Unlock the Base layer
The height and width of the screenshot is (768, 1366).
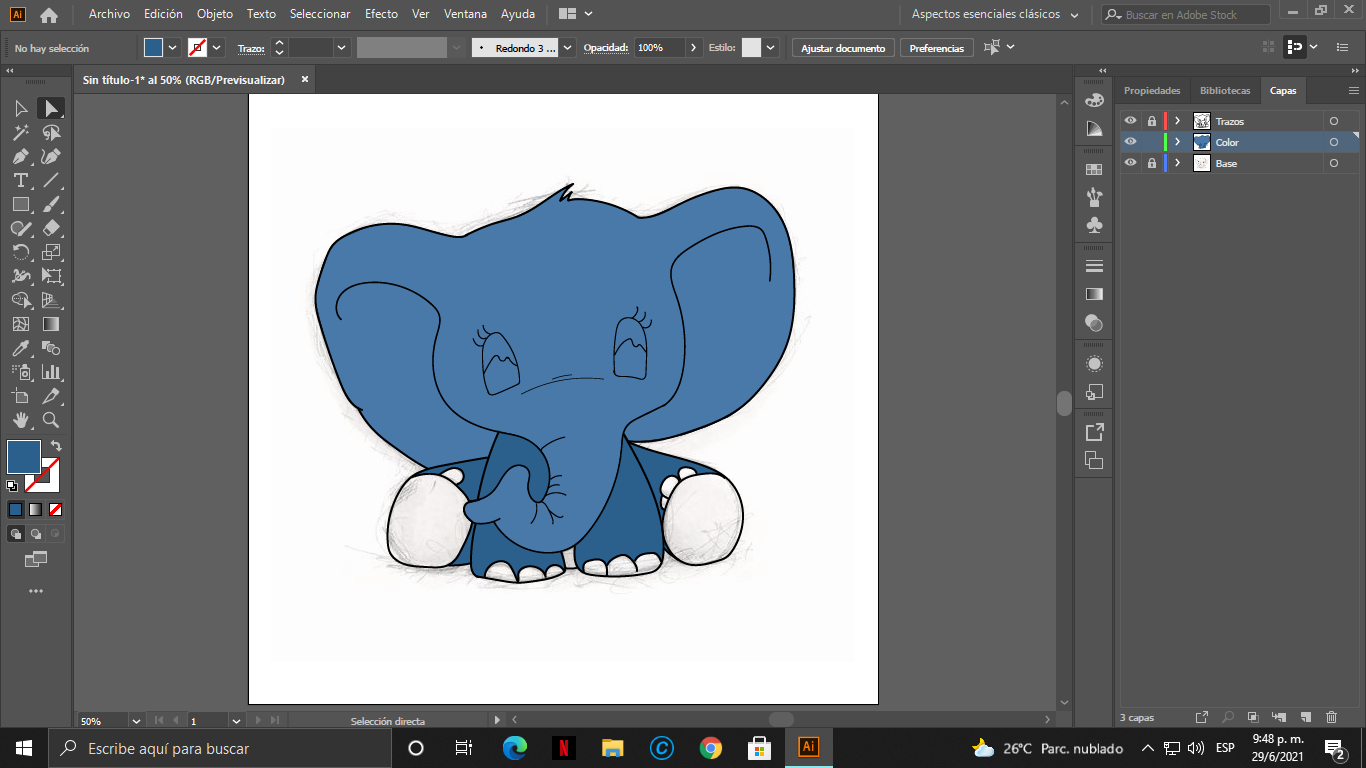click(x=1151, y=163)
